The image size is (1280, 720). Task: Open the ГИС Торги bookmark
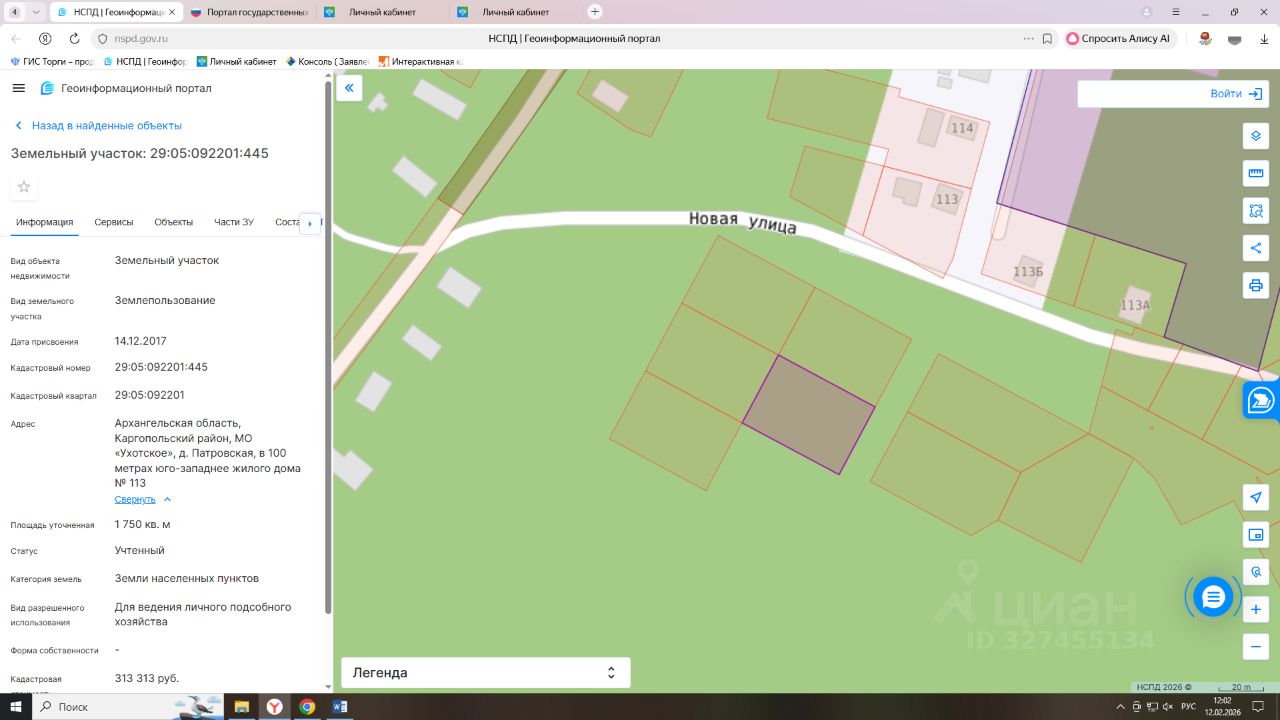coord(52,61)
